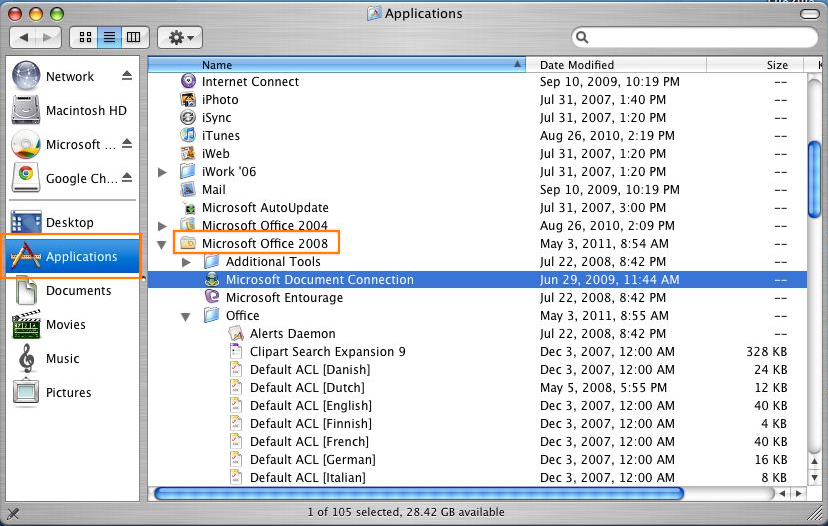
Task: Select Default ACL [Dutch]
Action: [297, 387]
